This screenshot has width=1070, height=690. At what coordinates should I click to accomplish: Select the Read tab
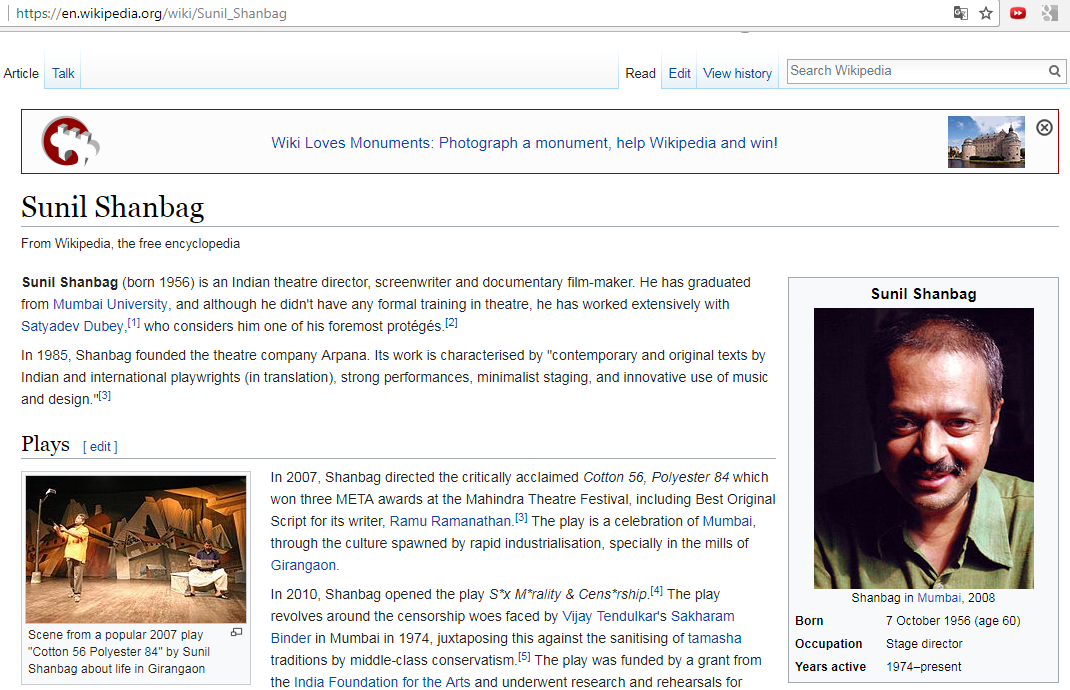[640, 73]
